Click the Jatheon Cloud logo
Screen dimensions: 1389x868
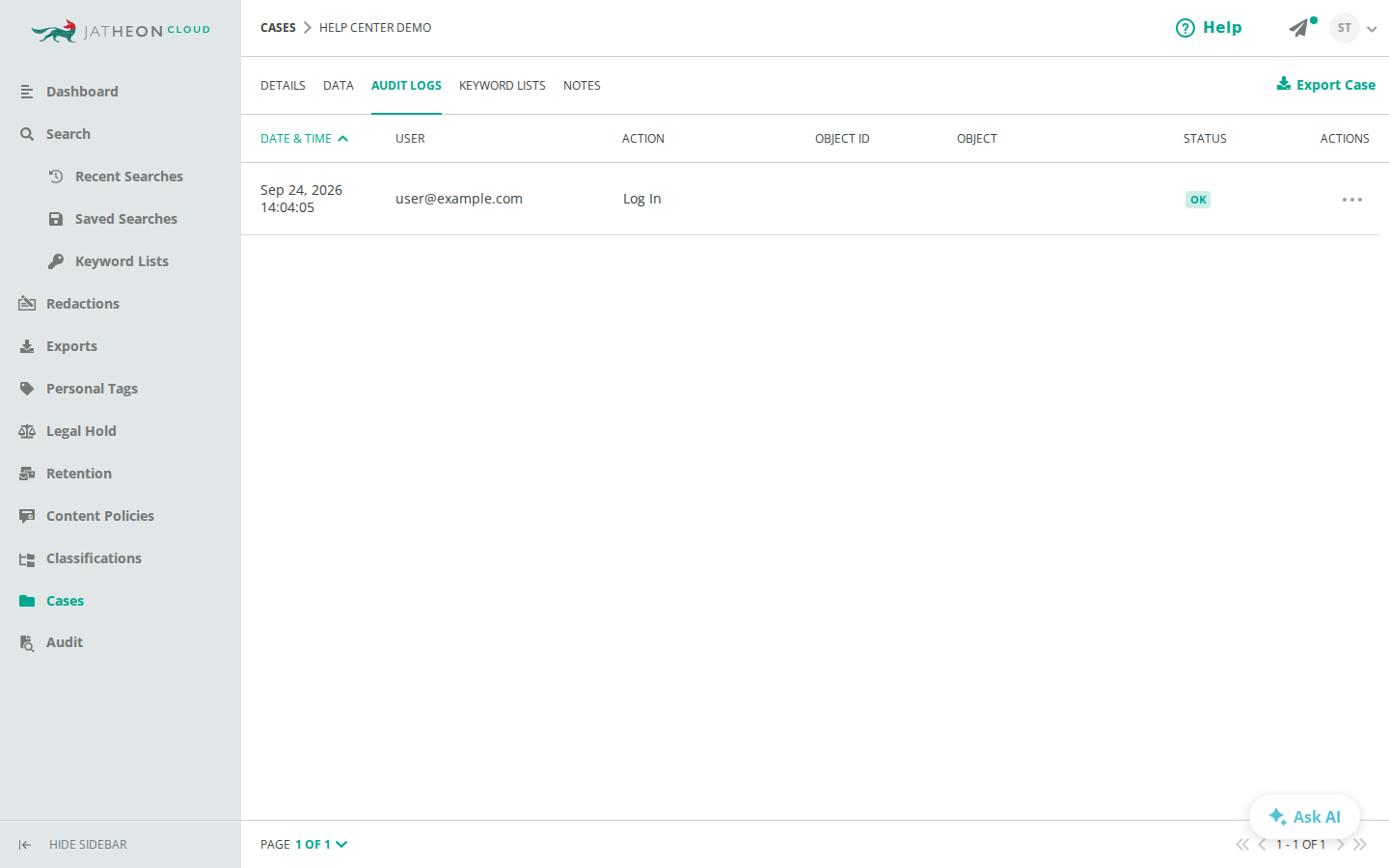(x=121, y=31)
